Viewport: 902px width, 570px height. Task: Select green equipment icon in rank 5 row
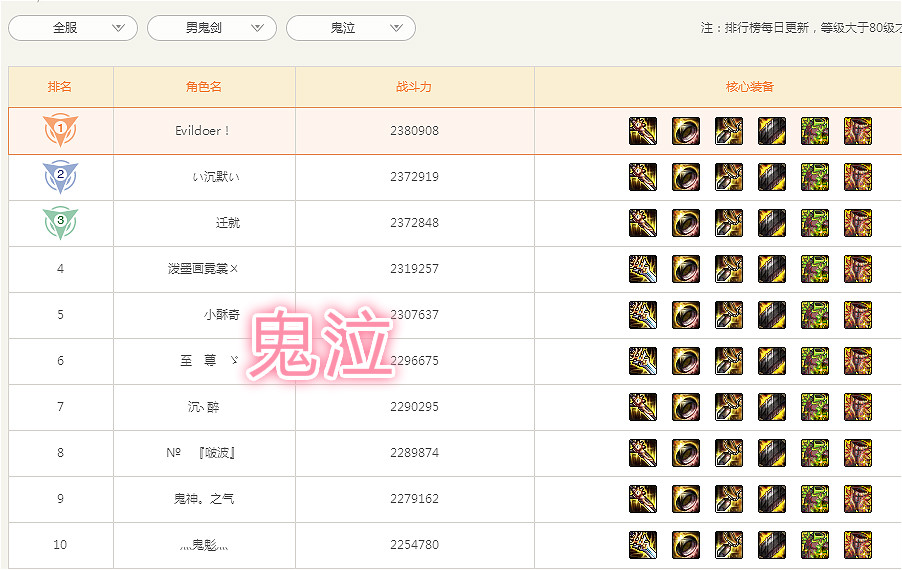(x=815, y=315)
